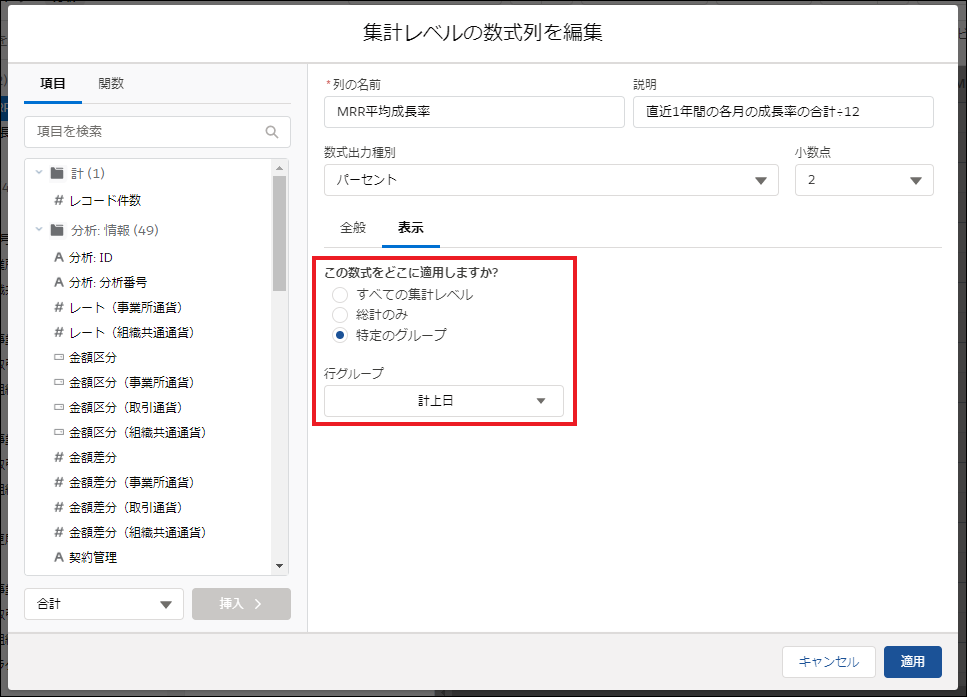This screenshot has height=697, width=967.
Task: Select the 分析: ID text field
Action: [x=90, y=258]
